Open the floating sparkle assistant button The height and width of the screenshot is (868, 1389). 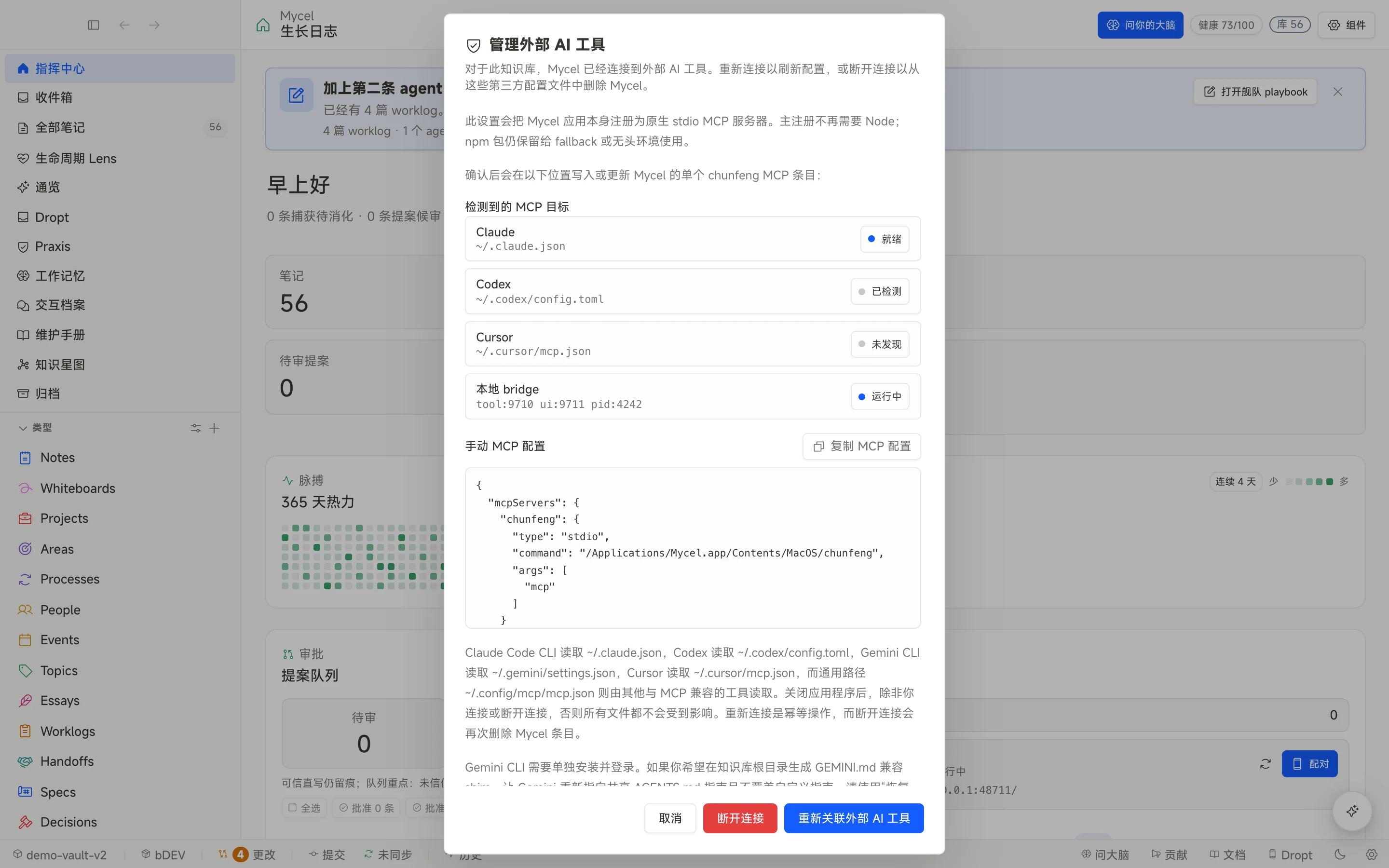1352,811
